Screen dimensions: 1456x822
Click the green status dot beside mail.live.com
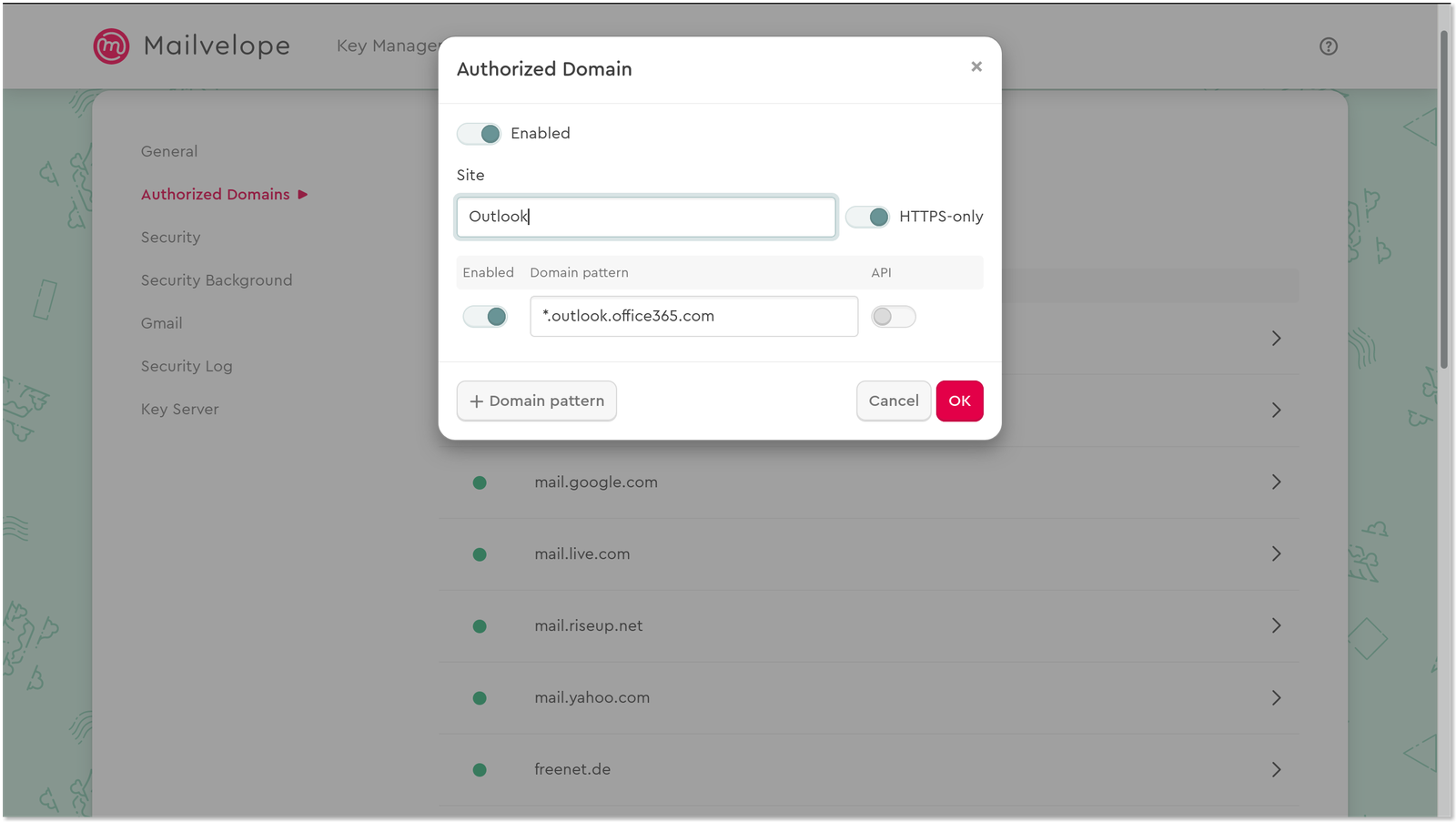[480, 554]
